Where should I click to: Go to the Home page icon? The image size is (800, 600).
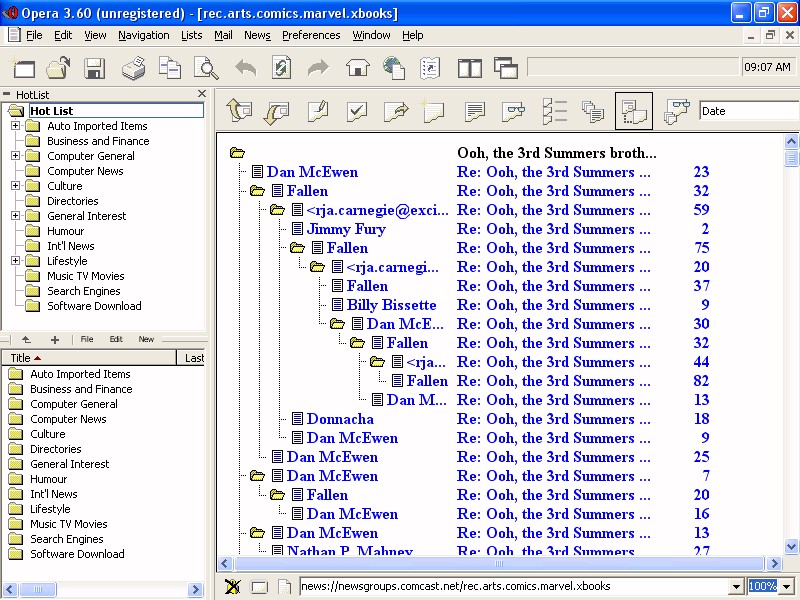357,68
